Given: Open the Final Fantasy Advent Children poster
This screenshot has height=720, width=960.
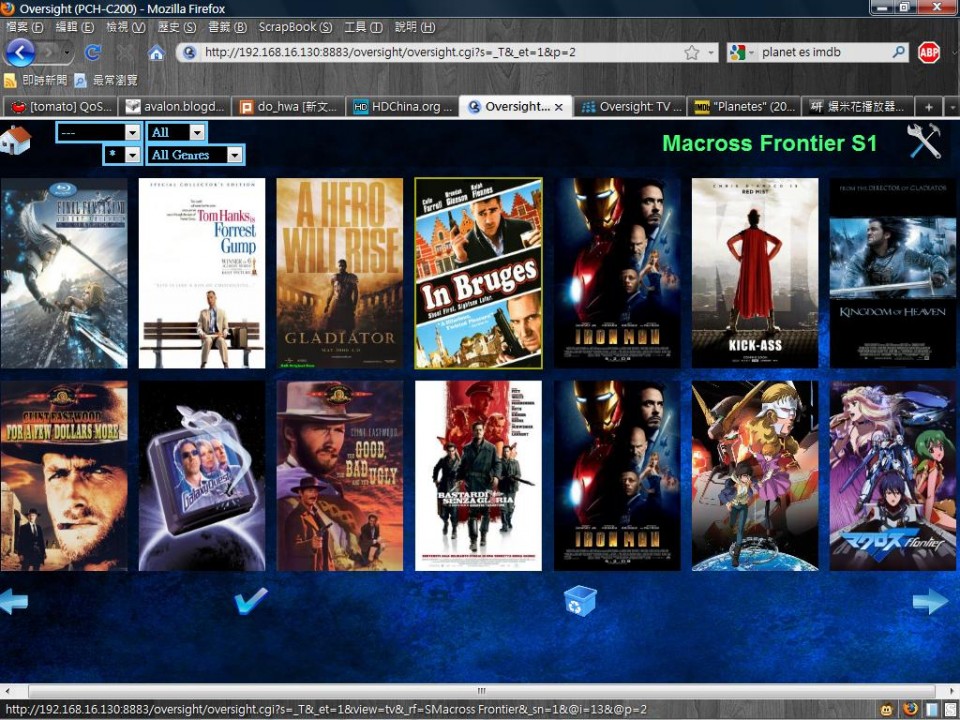Looking at the screenshot, I should click(64, 273).
